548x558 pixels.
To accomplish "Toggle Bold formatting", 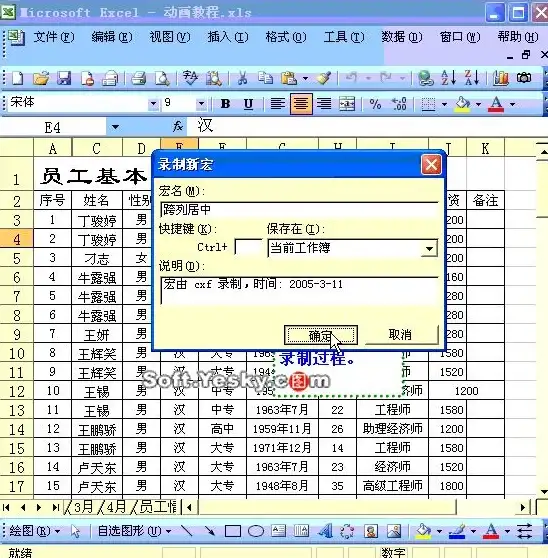I will tap(225, 104).
